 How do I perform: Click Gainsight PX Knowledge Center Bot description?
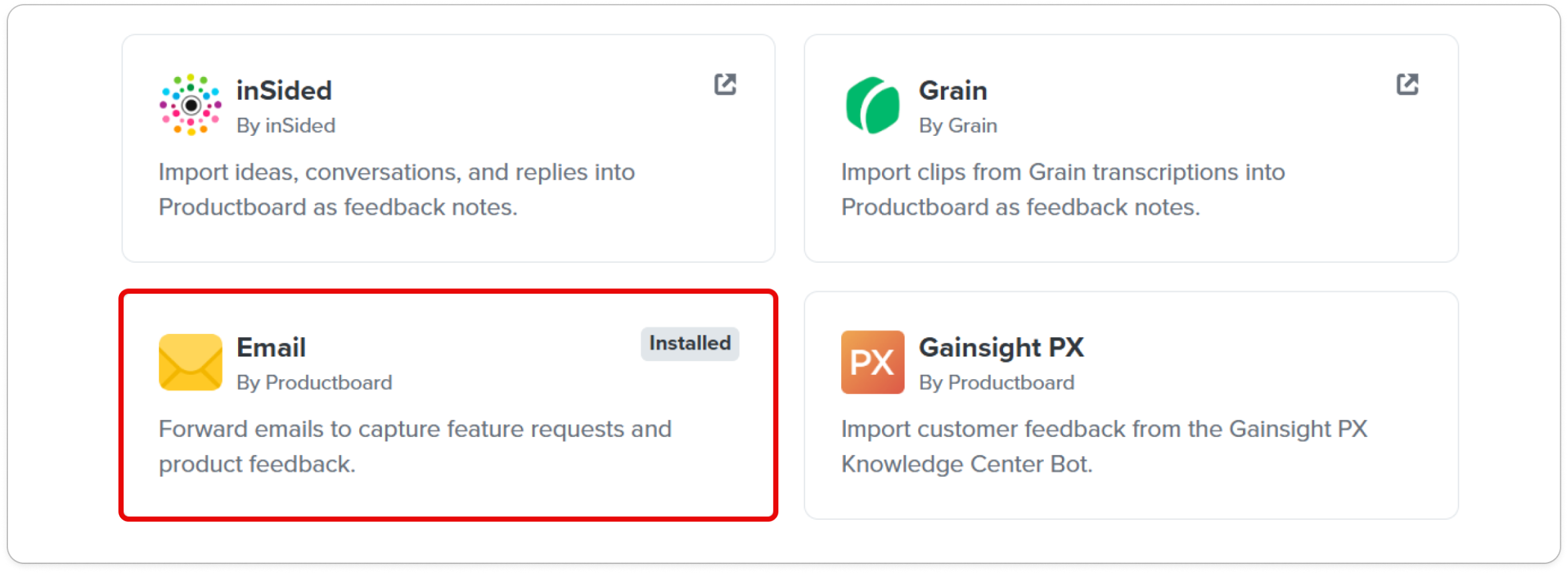coord(1105,447)
